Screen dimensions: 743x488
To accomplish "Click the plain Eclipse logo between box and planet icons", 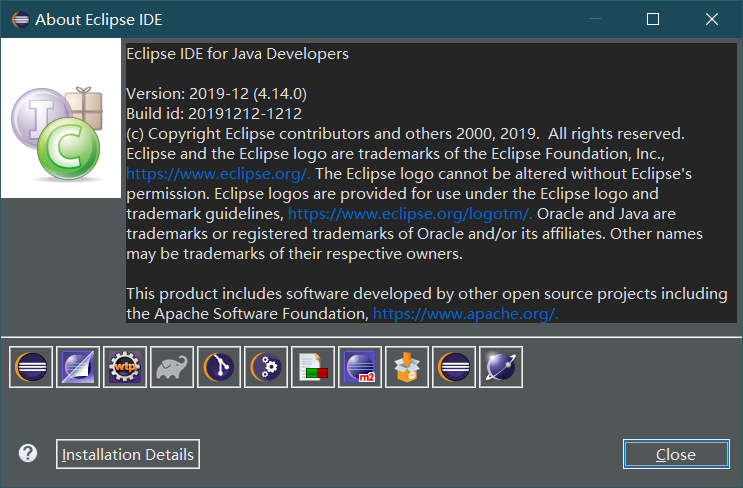I will click(454, 367).
